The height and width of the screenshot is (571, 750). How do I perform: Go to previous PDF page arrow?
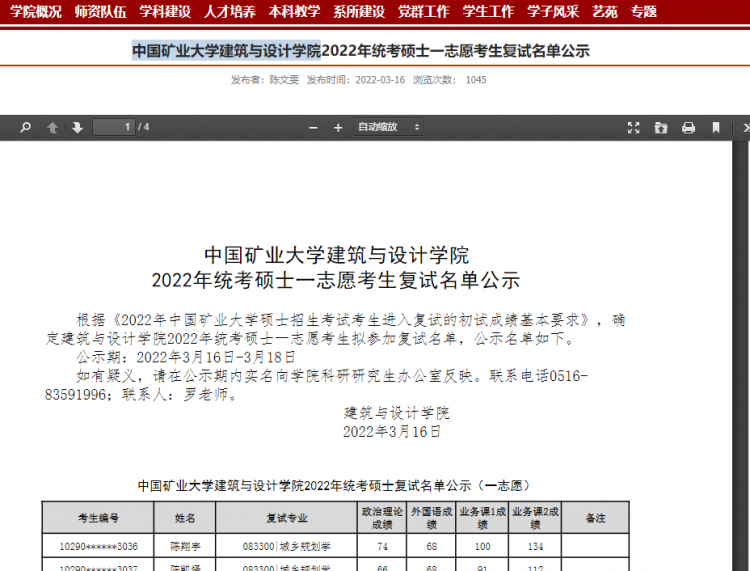tap(53, 127)
